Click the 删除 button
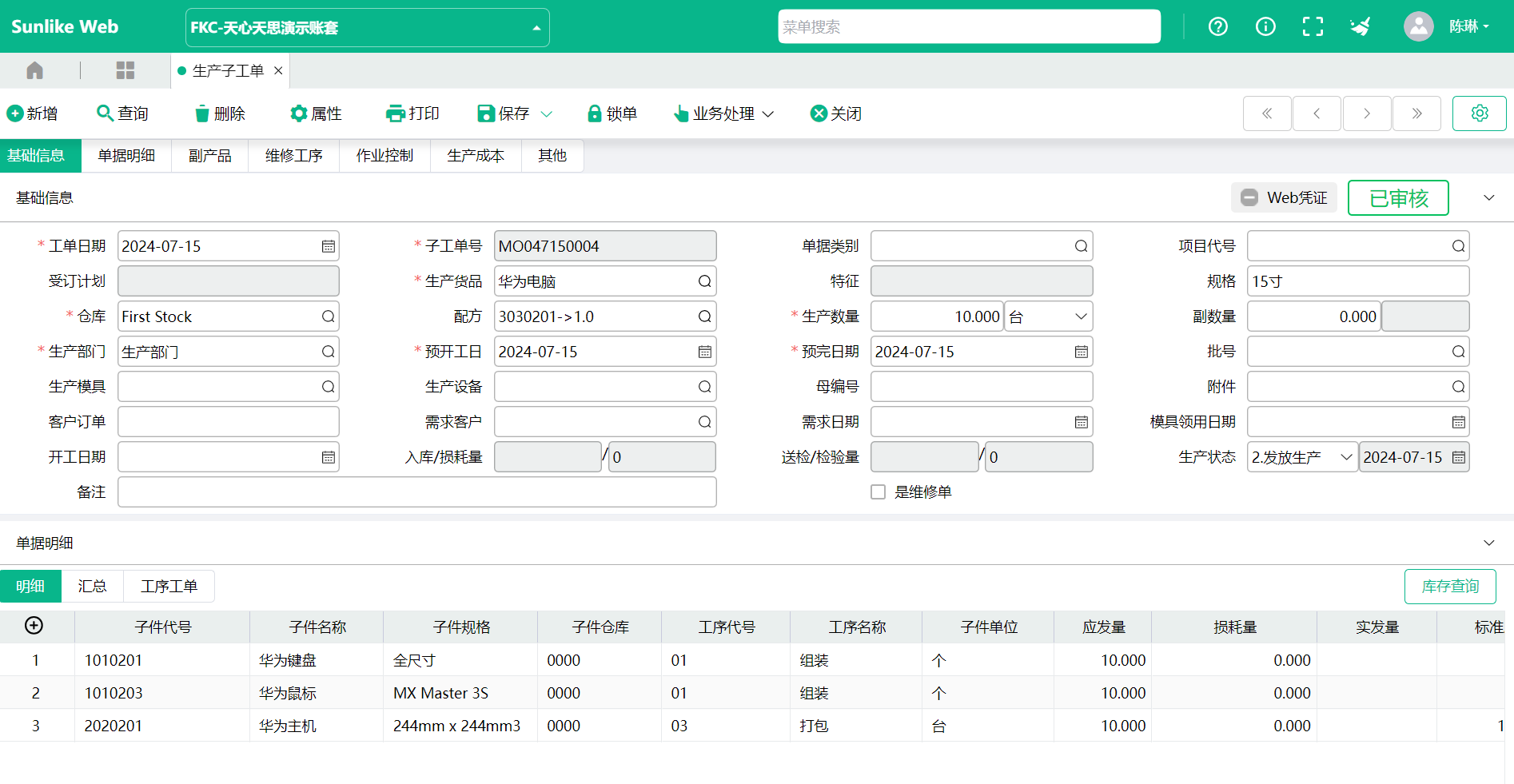Image resolution: width=1514 pixels, height=784 pixels. coord(220,114)
